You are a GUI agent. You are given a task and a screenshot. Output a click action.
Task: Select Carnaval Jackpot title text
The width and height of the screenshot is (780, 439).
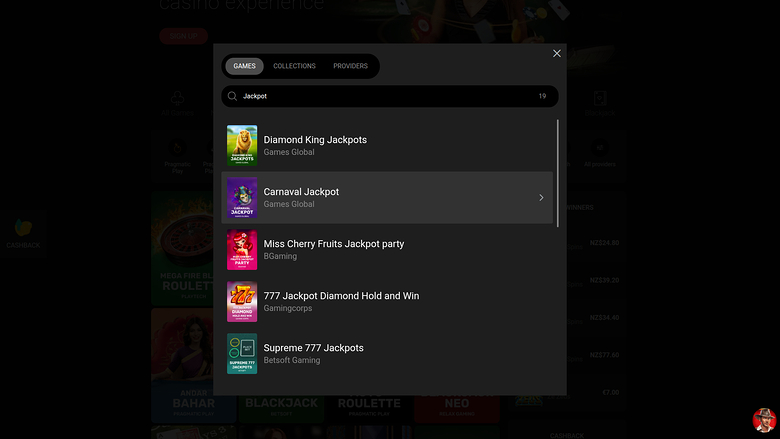(301, 192)
